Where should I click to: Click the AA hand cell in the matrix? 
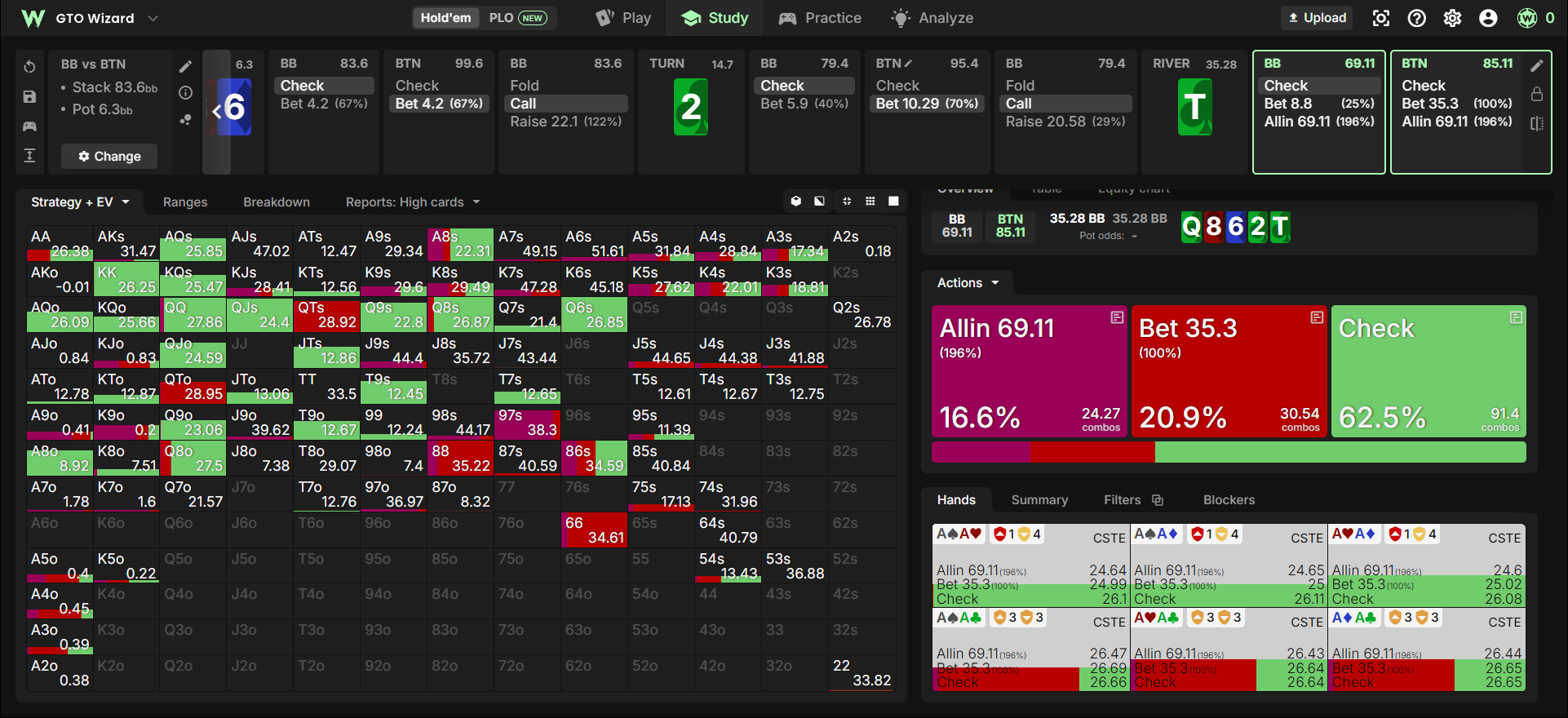(x=60, y=243)
